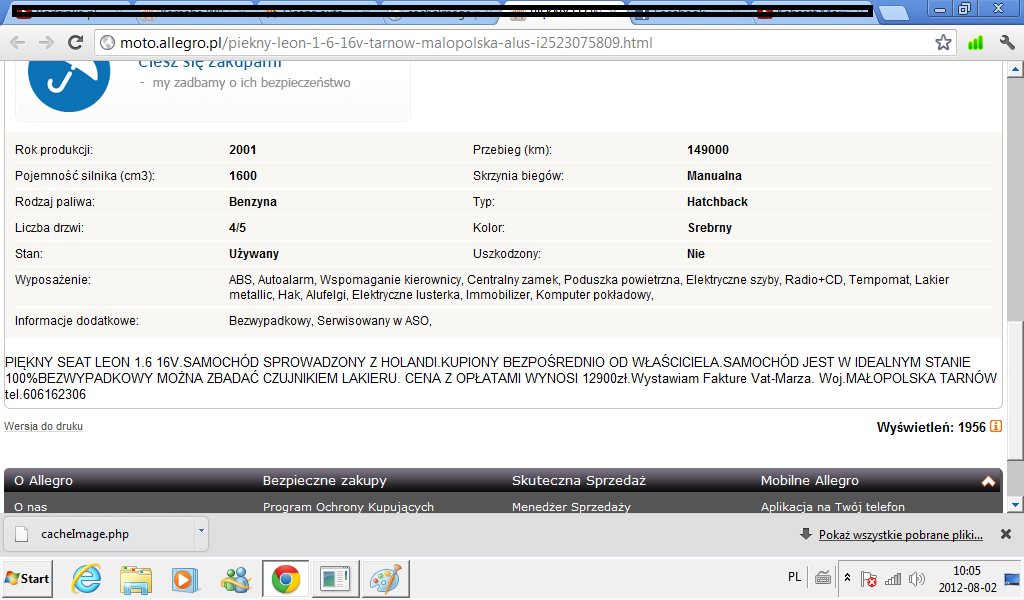
Task: Click the mileage value '149000'
Action: click(x=707, y=150)
